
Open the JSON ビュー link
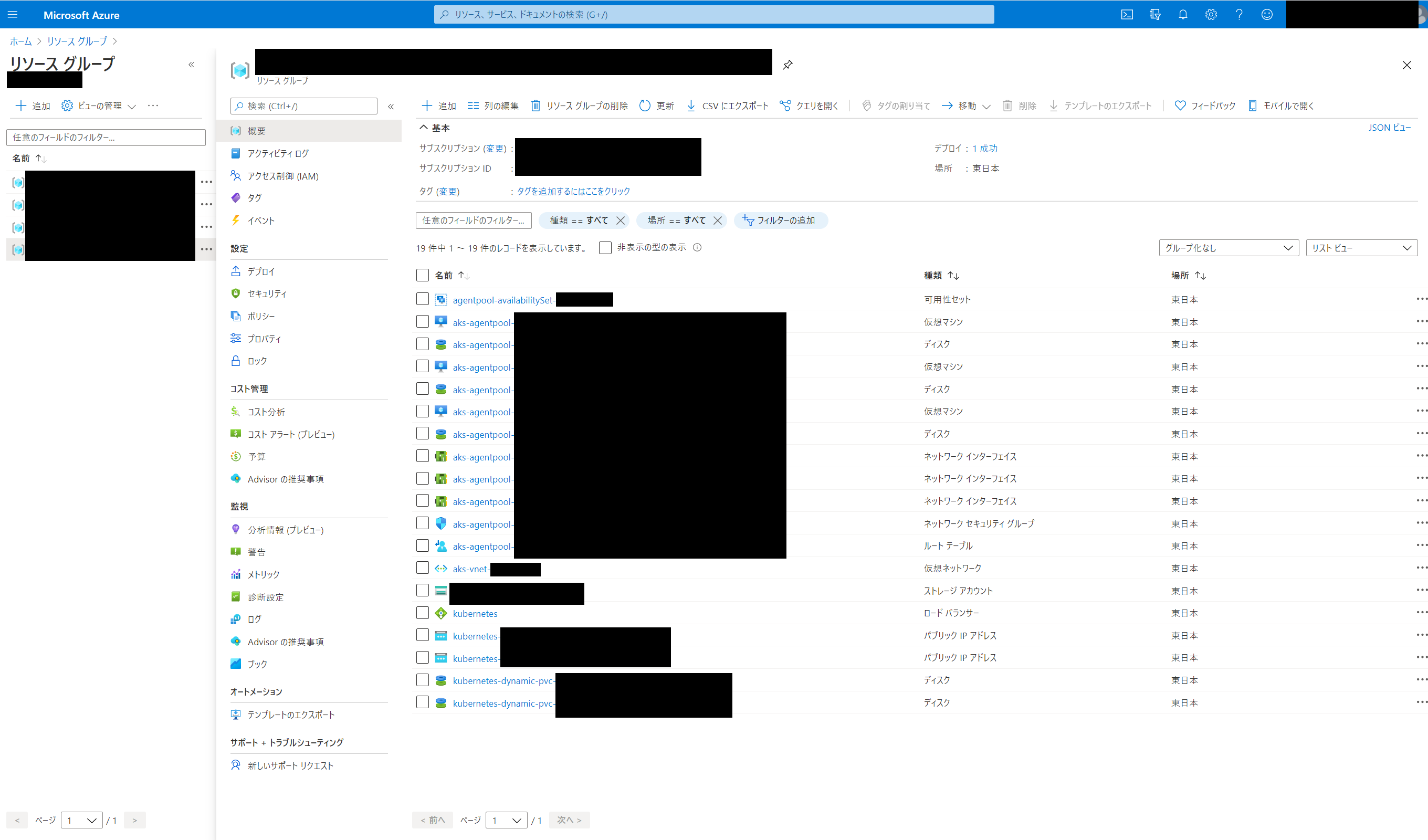[1390, 128]
